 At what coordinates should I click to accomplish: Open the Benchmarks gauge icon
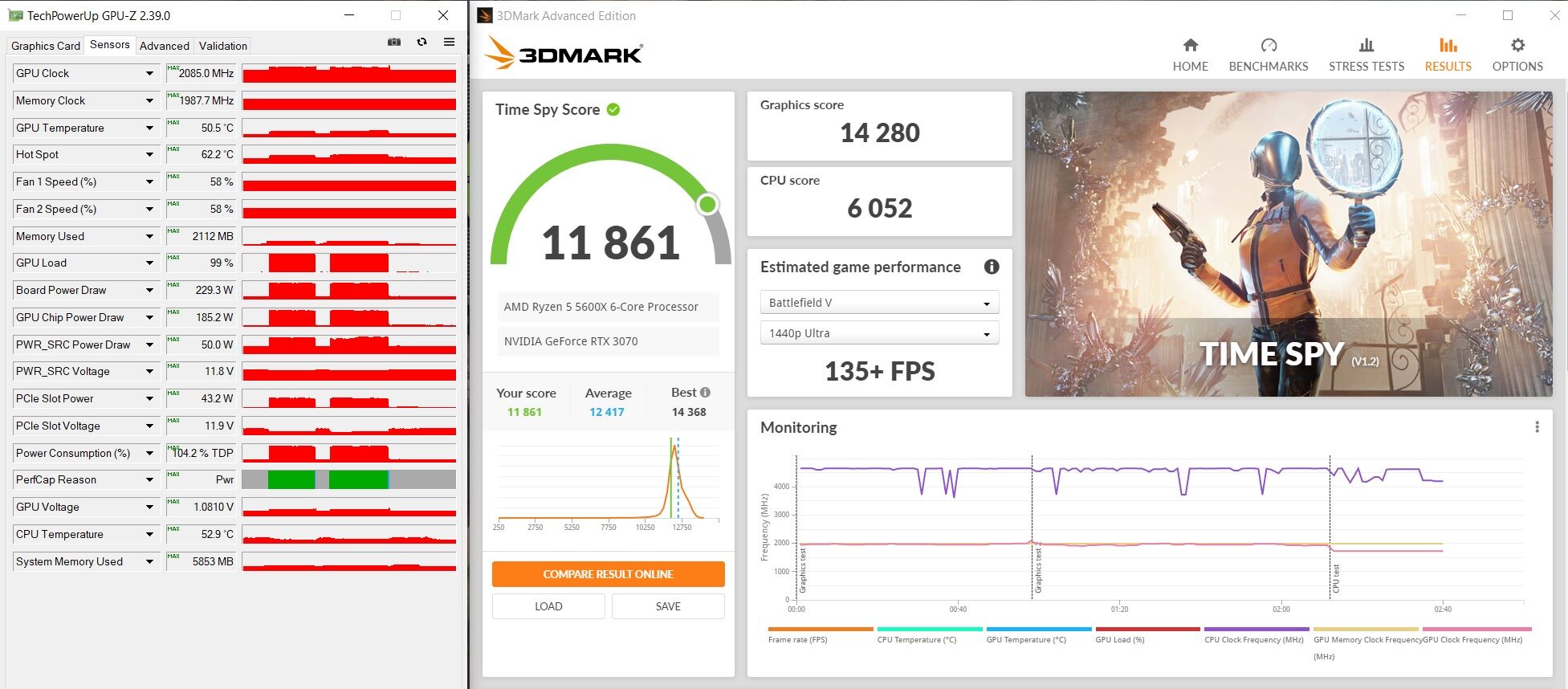tap(1269, 45)
